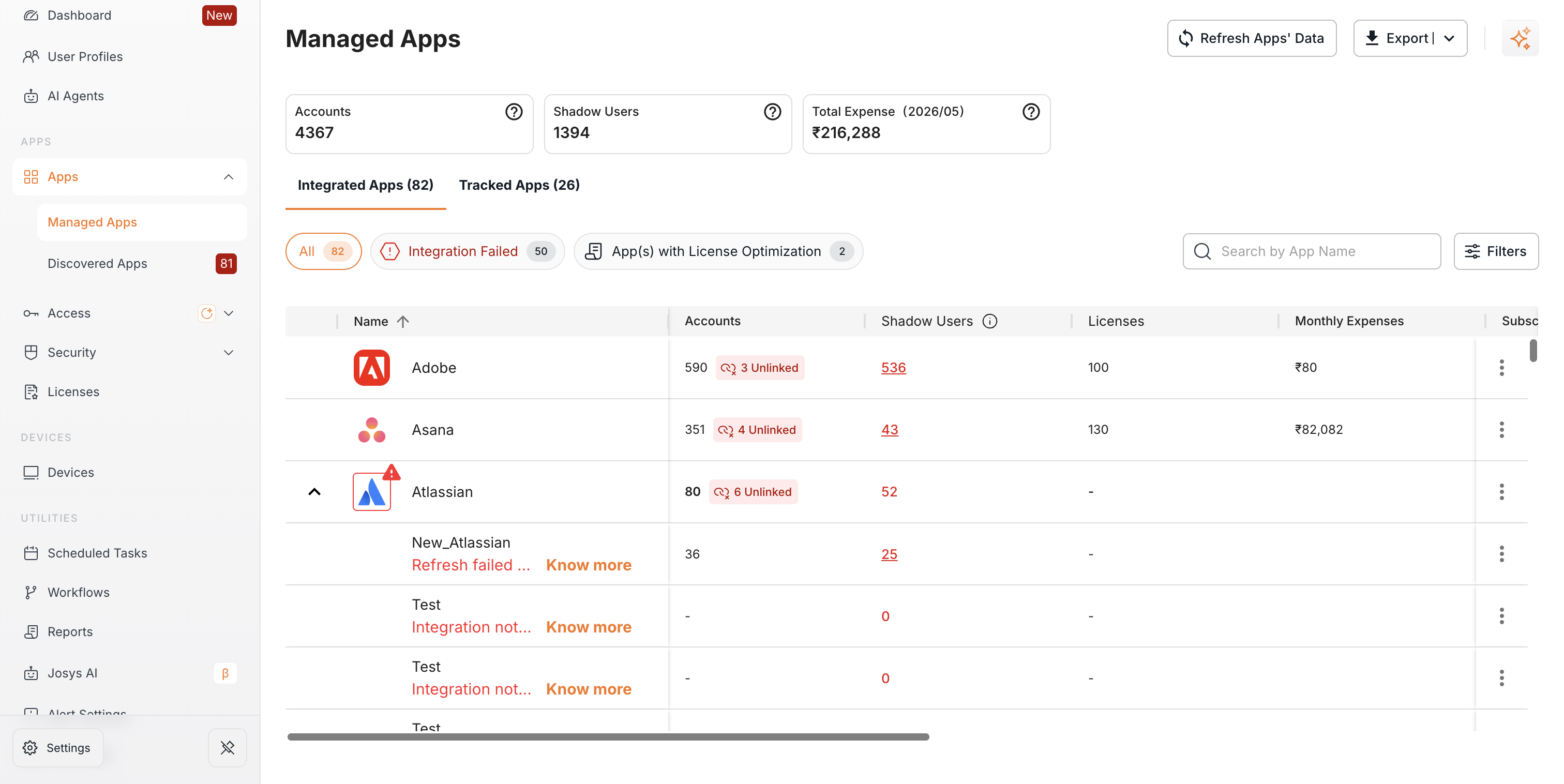The width and height of the screenshot is (1564, 784).
Task: Click the Devices laptop icon
Action: tap(31, 473)
